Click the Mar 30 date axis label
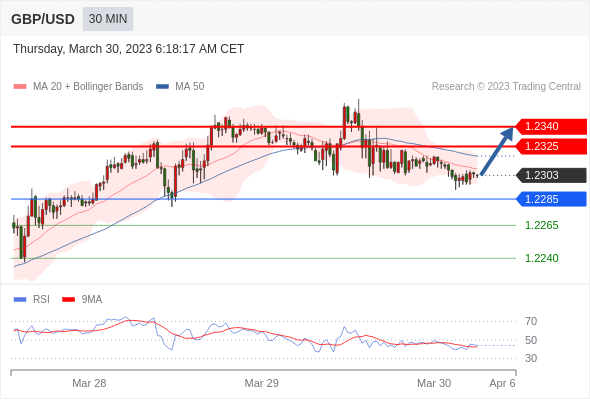Viewport: 590px width, 400px height. pyautogui.click(x=434, y=383)
